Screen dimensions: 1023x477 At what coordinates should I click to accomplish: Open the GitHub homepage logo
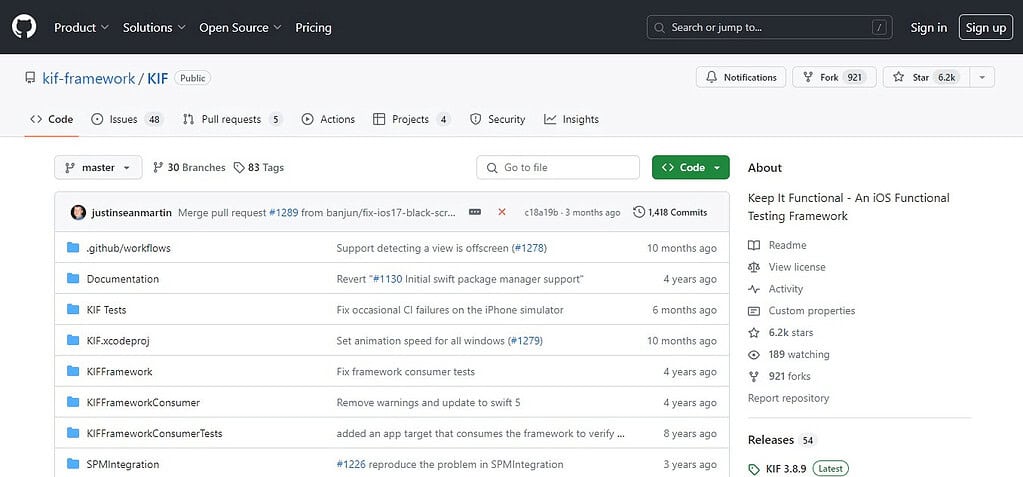click(x=24, y=27)
